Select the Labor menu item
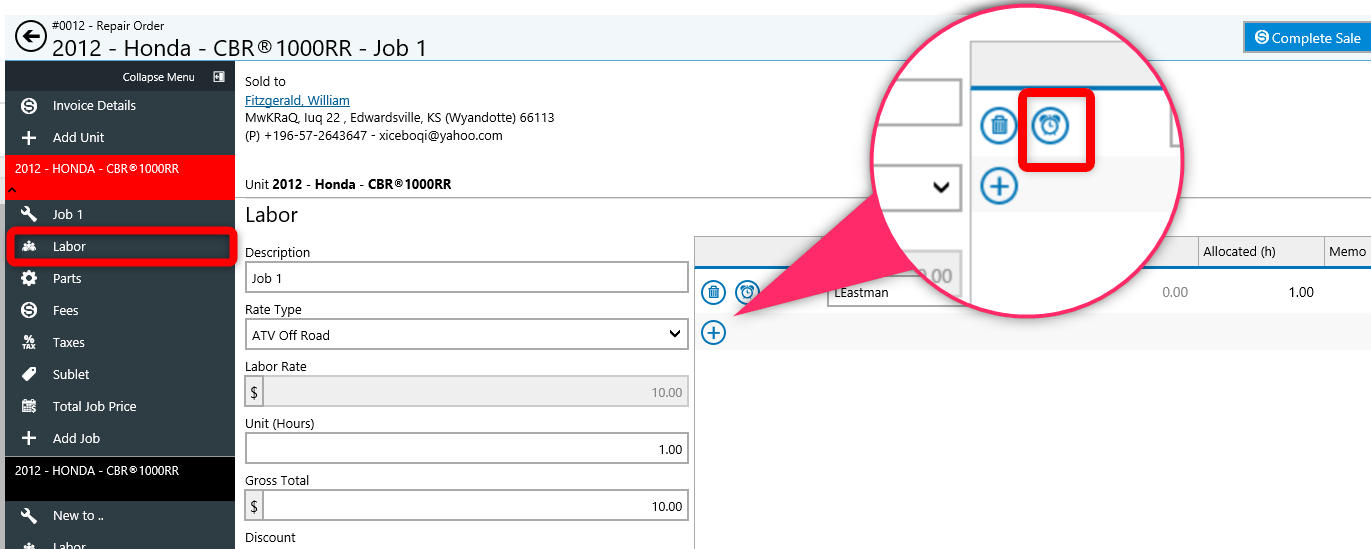 [x=122, y=246]
